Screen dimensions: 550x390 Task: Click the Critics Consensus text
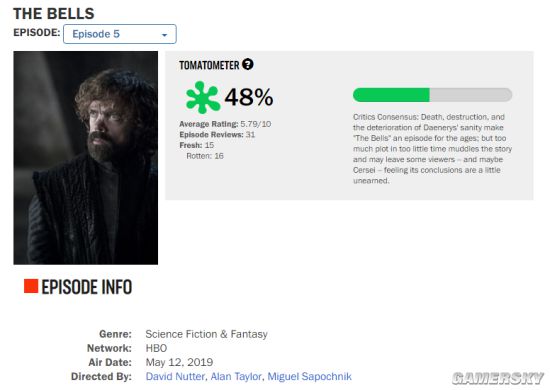[432, 149]
